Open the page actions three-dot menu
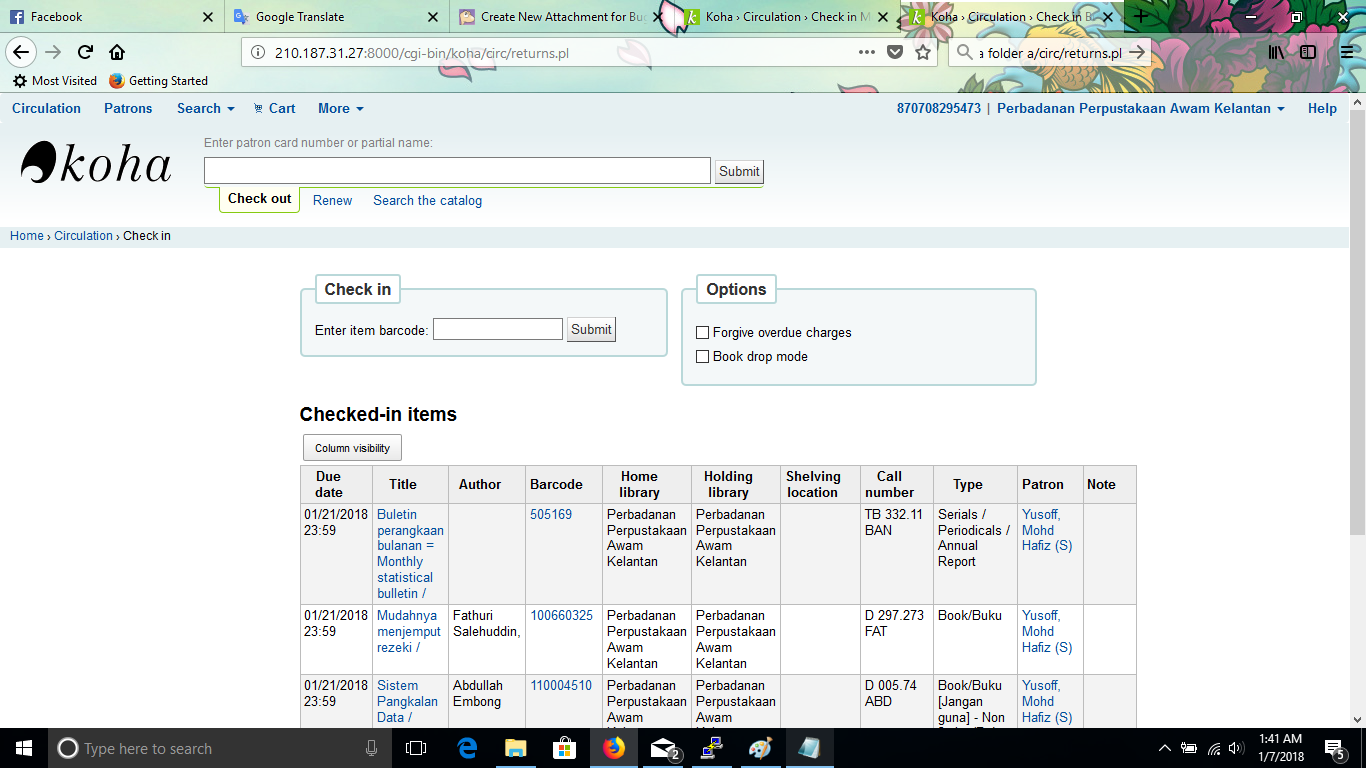1366x768 pixels. 867,52
